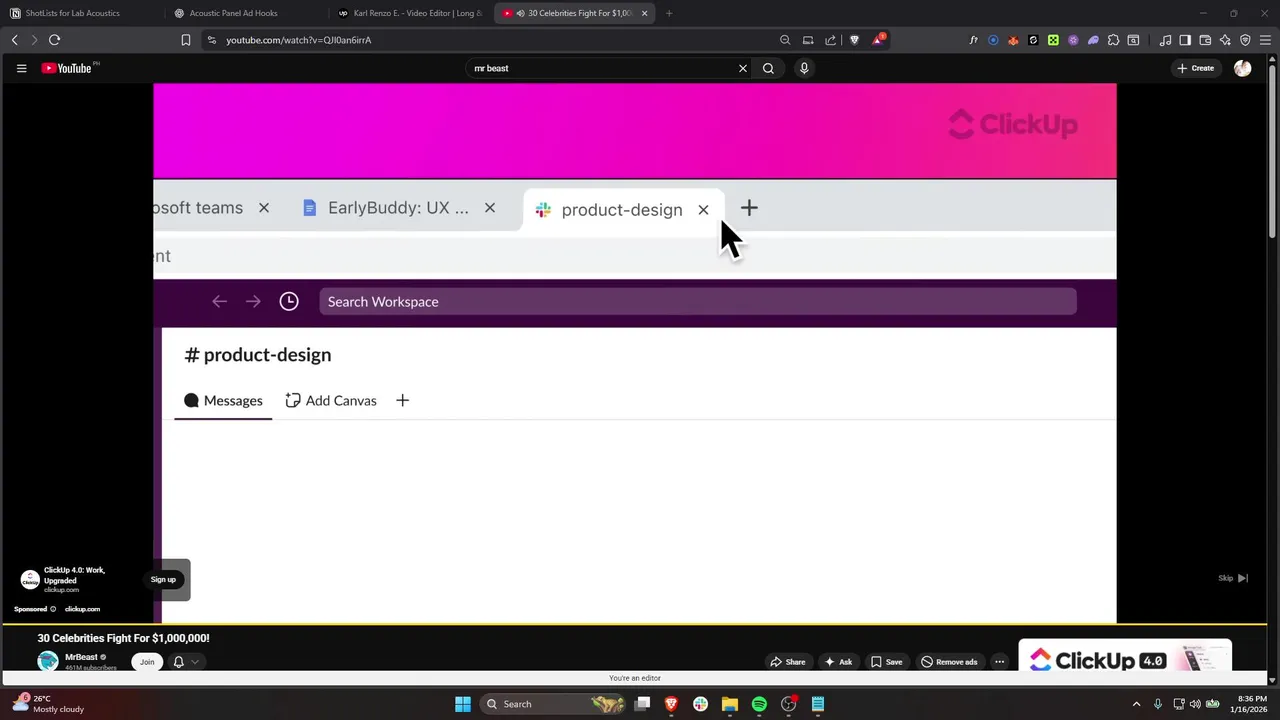
Task: Go back with the browser back arrow
Action: click(x=15, y=40)
